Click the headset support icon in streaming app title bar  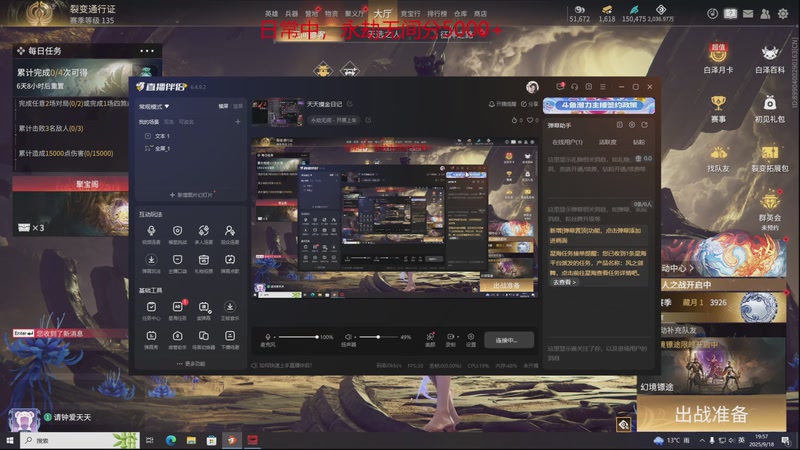574,87
